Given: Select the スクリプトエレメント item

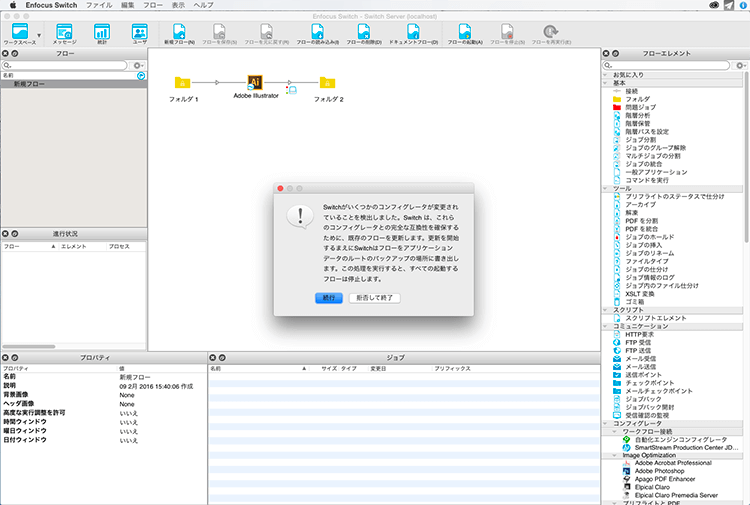Looking at the screenshot, I should coord(650,318).
